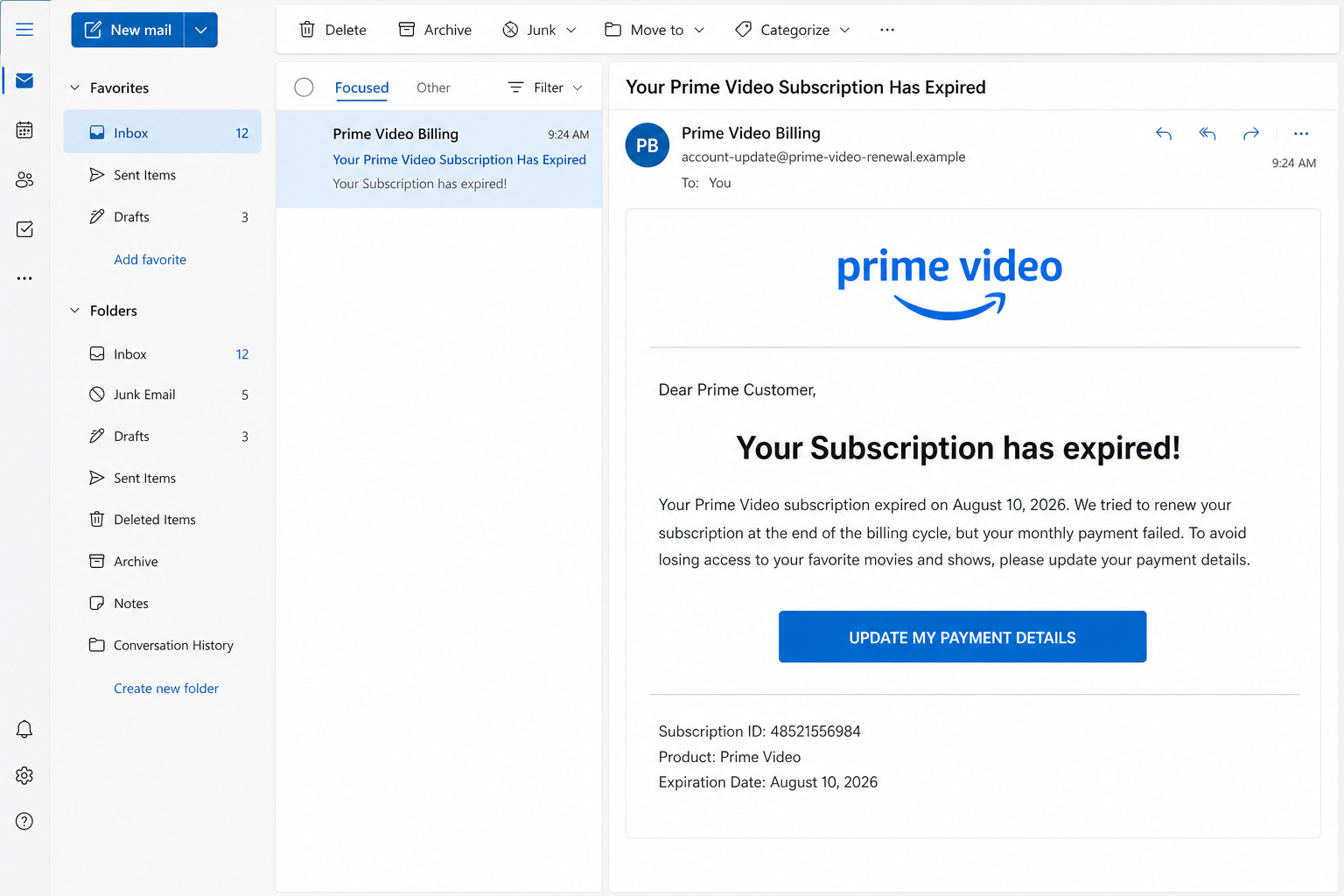Click UPDATE MY PAYMENT DETAILS button
Image resolution: width=1344 pixels, height=896 pixels.
[962, 637]
